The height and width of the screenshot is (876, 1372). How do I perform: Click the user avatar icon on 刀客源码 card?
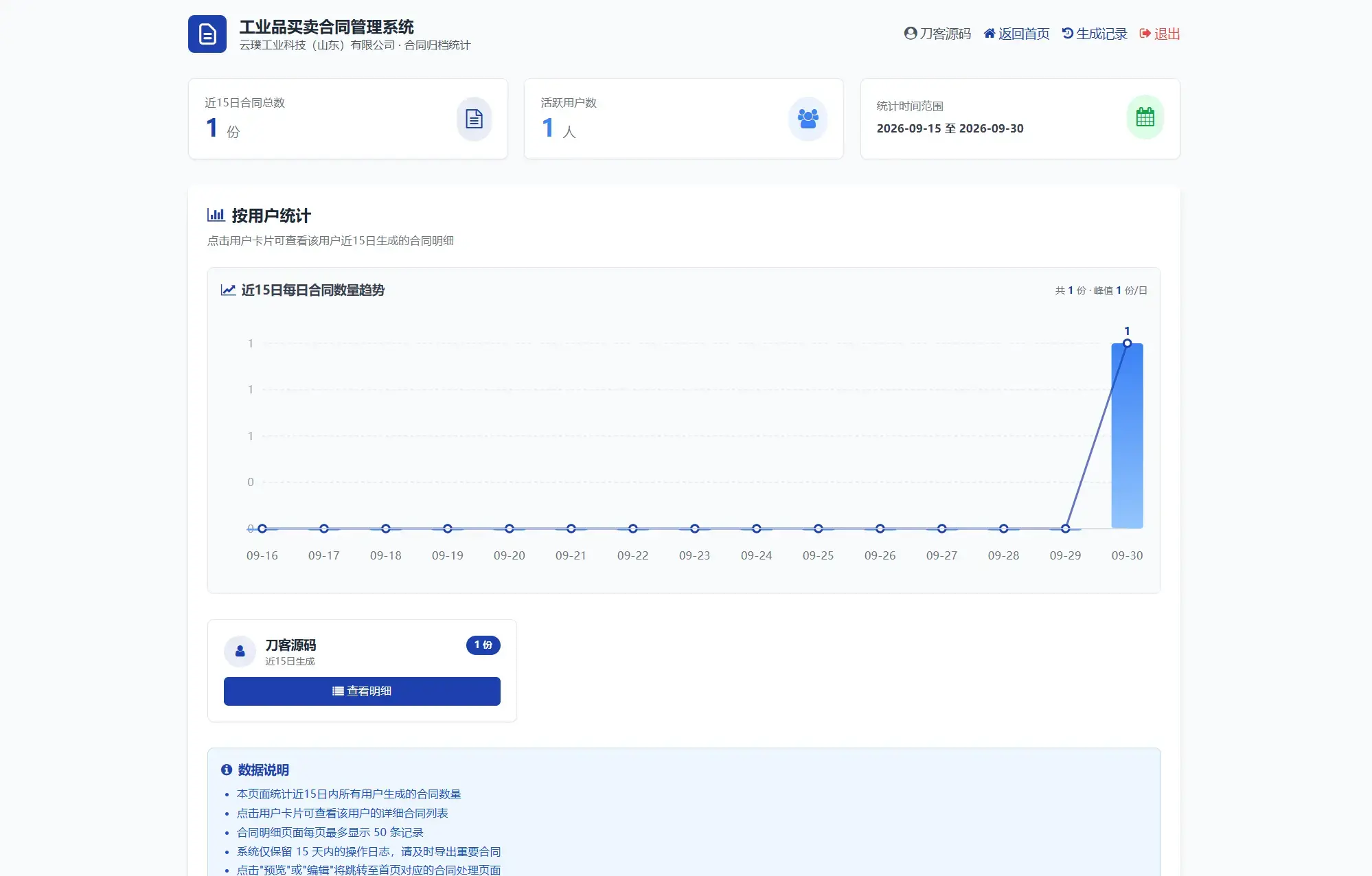coord(240,651)
